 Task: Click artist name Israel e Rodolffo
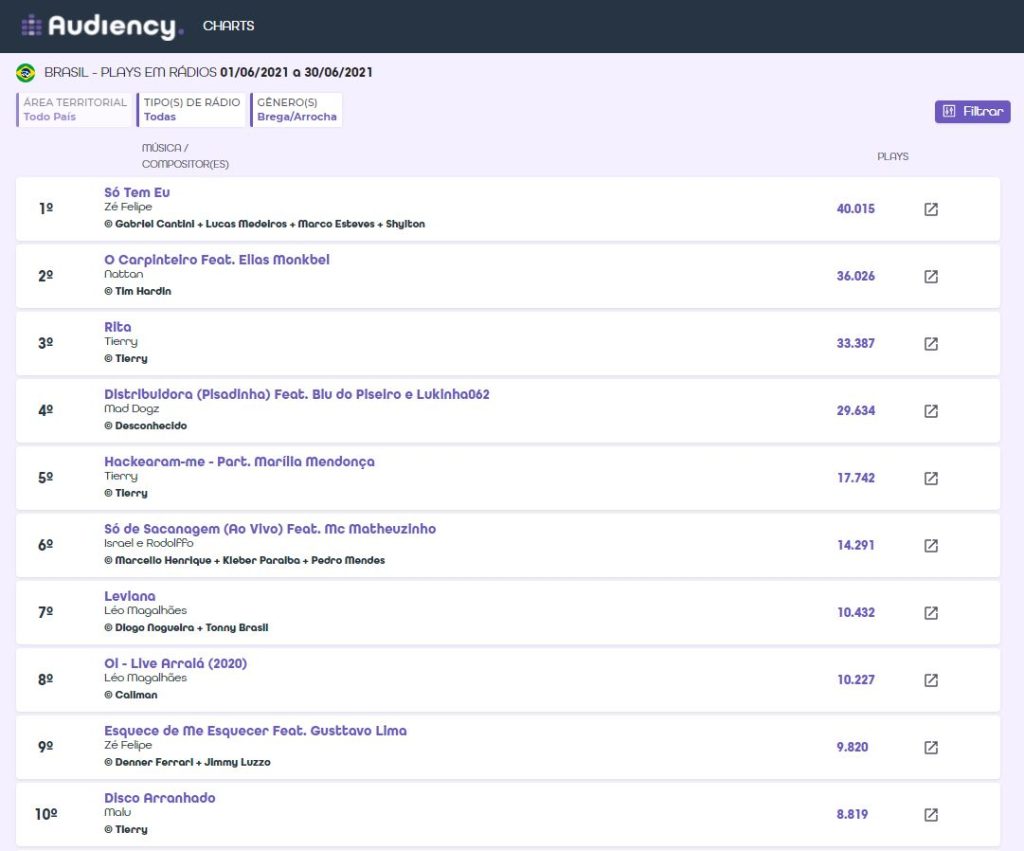point(148,543)
